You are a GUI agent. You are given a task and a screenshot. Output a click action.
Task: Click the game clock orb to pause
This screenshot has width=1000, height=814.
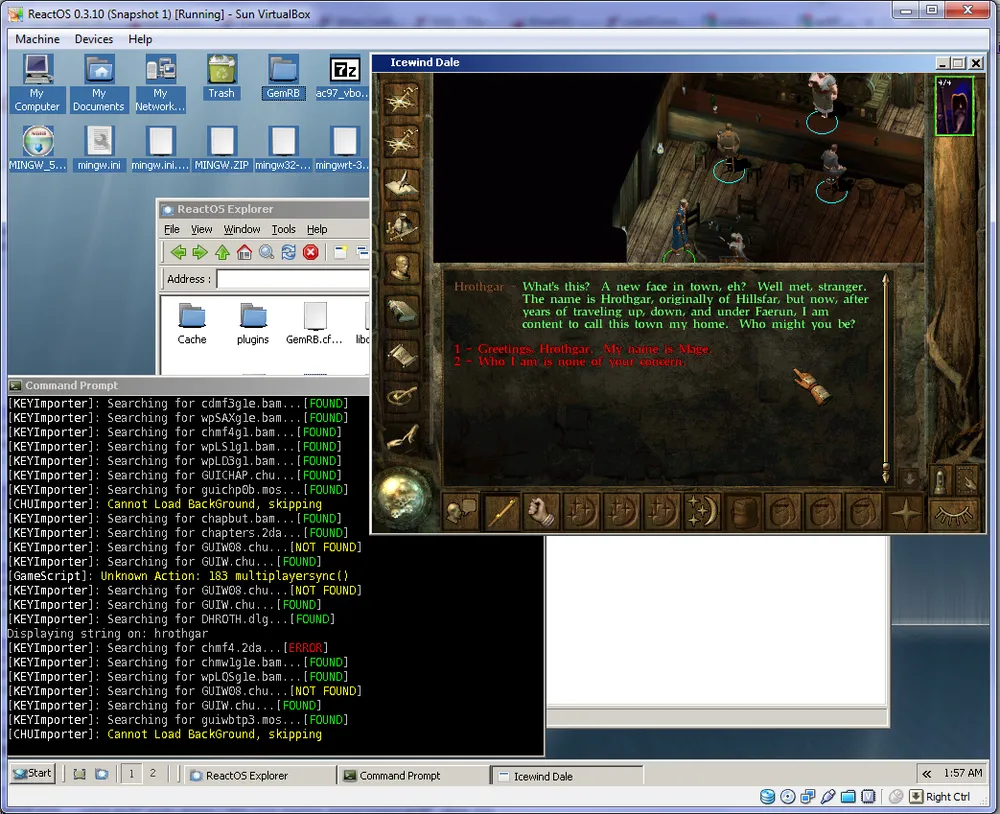[x=402, y=496]
